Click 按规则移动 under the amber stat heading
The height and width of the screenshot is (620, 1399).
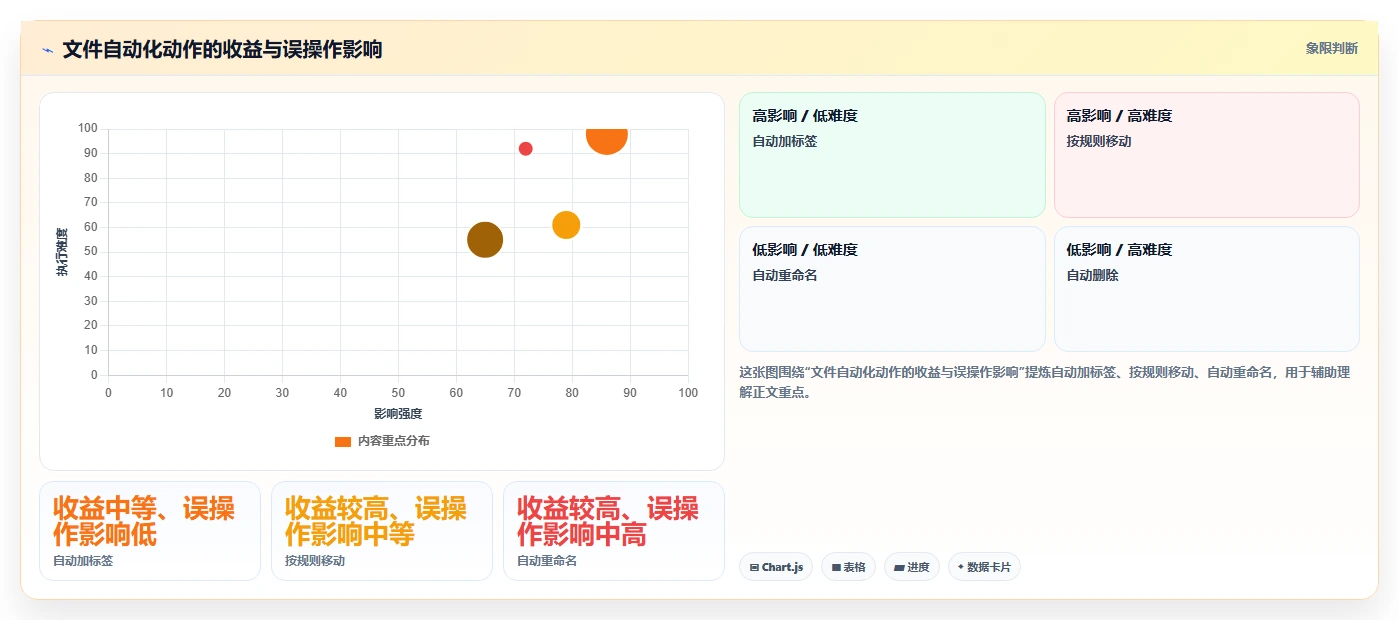coord(315,561)
